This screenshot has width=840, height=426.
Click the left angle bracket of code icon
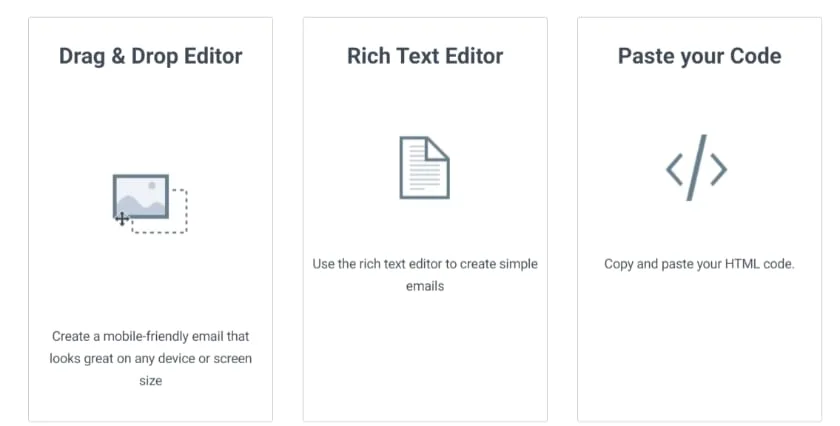click(x=674, y=169)
